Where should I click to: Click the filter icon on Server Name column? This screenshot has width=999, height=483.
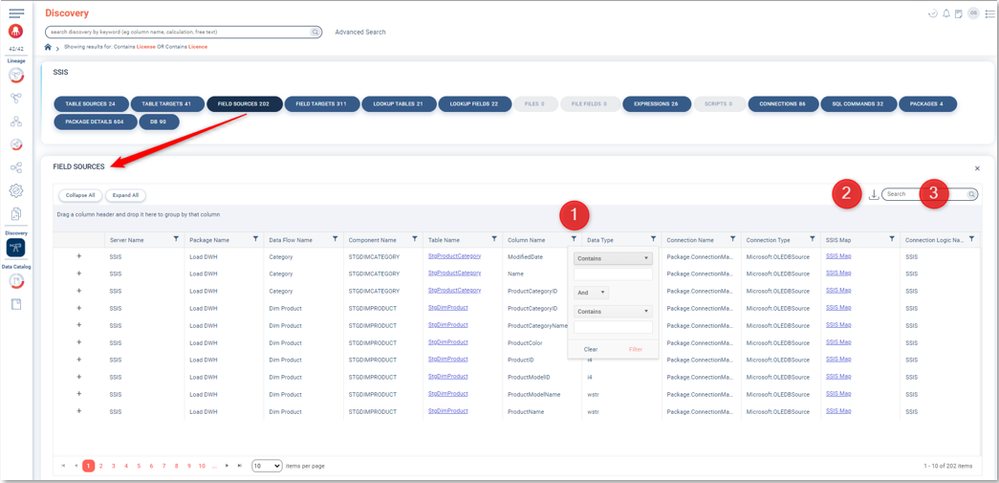176,239
